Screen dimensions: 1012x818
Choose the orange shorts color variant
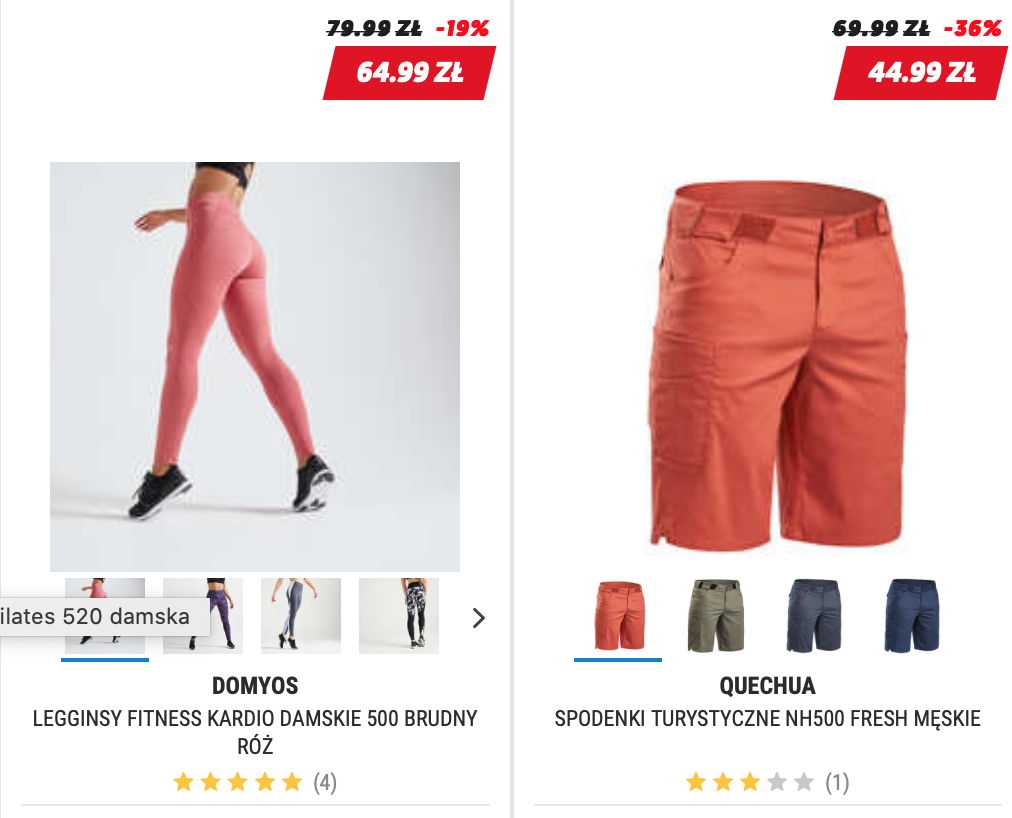618,615
